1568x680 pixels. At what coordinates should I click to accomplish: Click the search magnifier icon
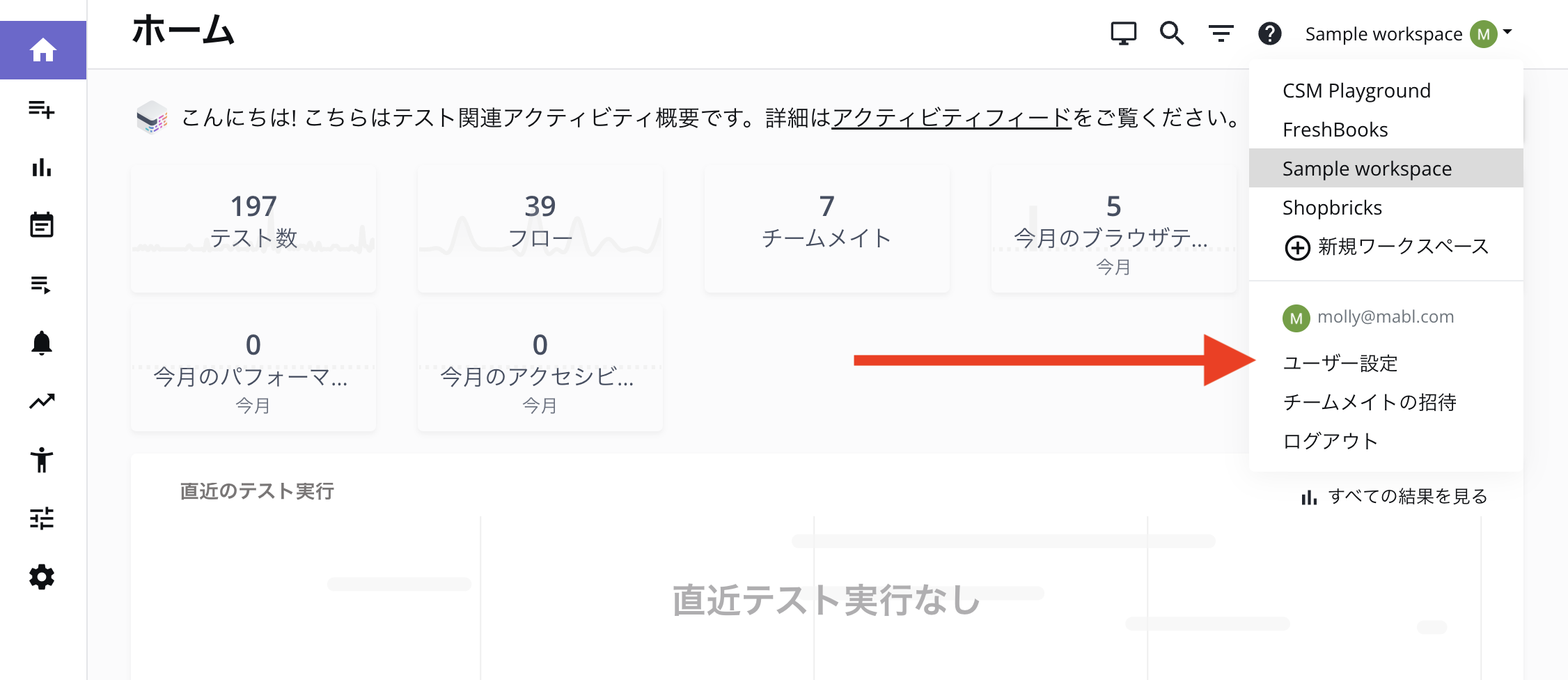coord(1171,33)
